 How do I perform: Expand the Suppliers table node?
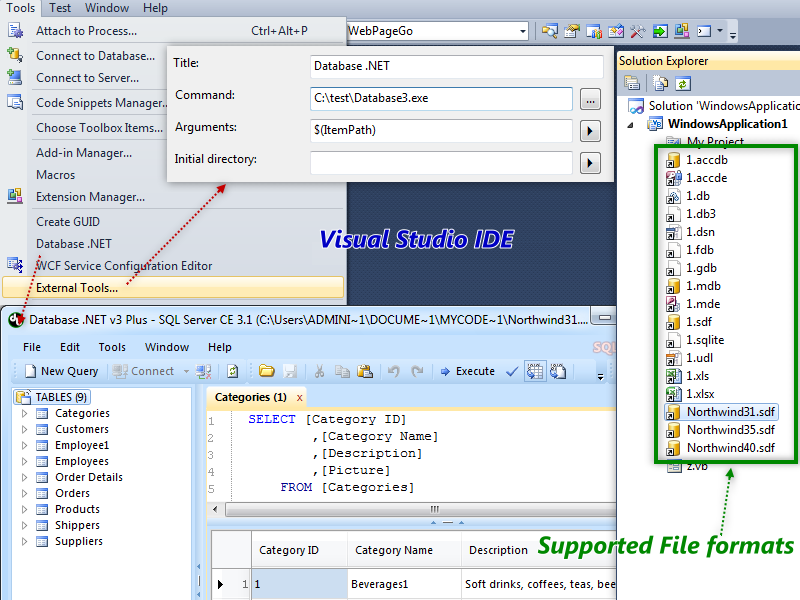pyautogui.click(x=24, y=541)
